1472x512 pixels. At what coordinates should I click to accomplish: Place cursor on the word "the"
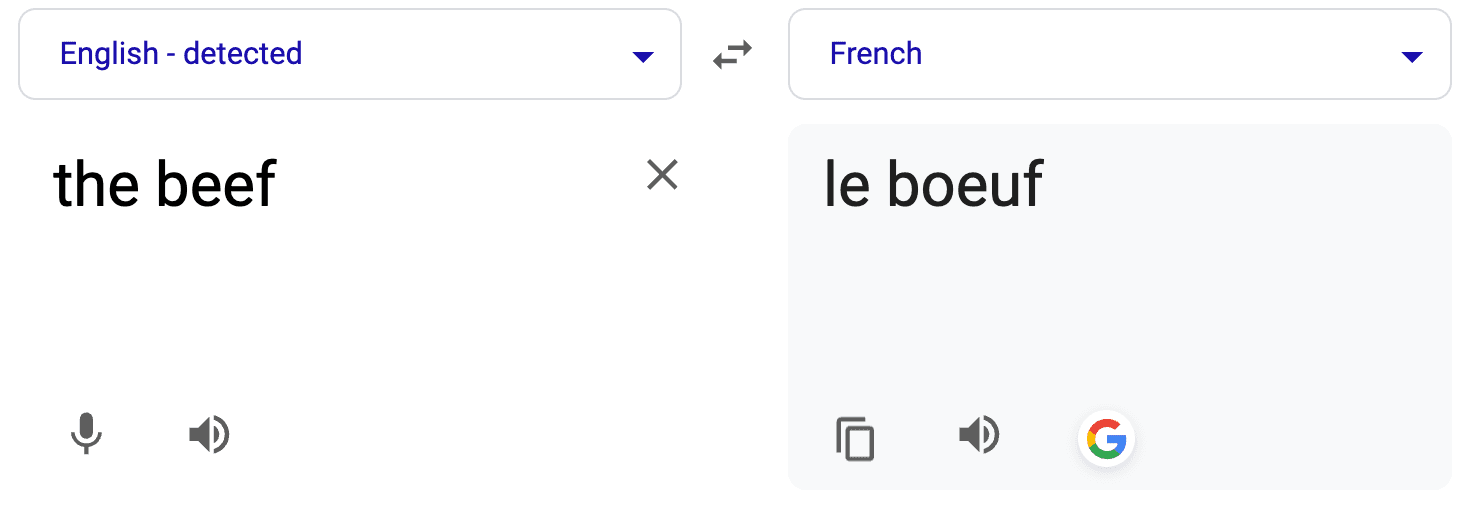click(93, 185)
